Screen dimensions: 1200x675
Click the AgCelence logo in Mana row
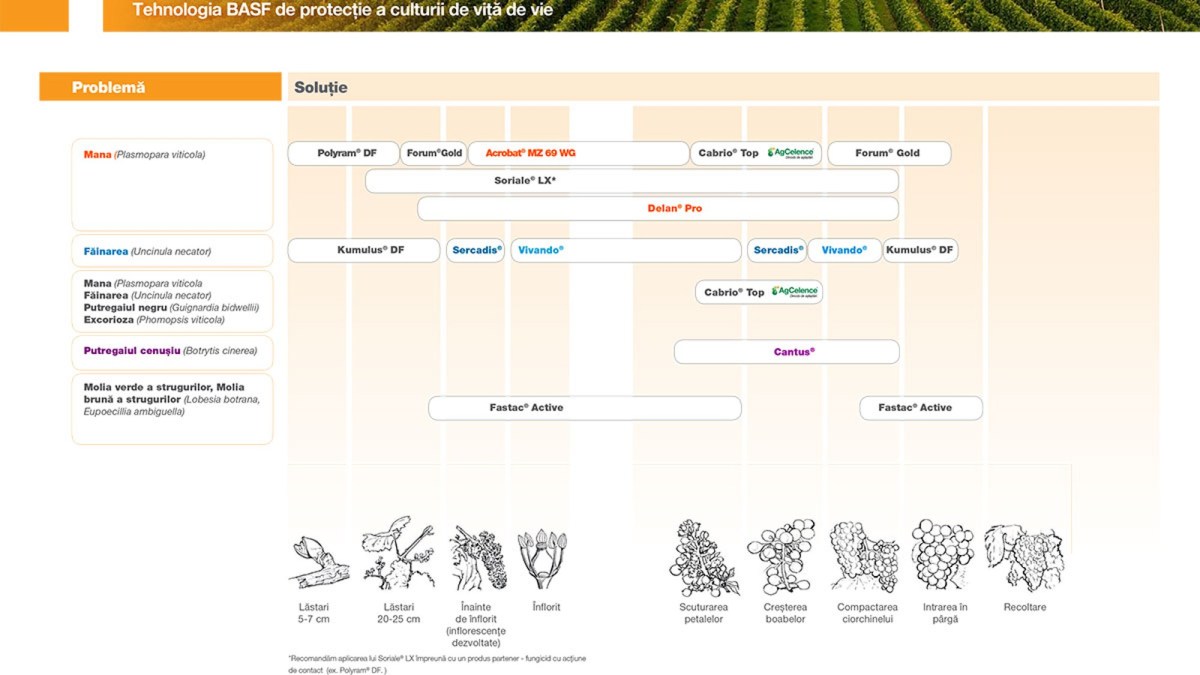[793, 153]
